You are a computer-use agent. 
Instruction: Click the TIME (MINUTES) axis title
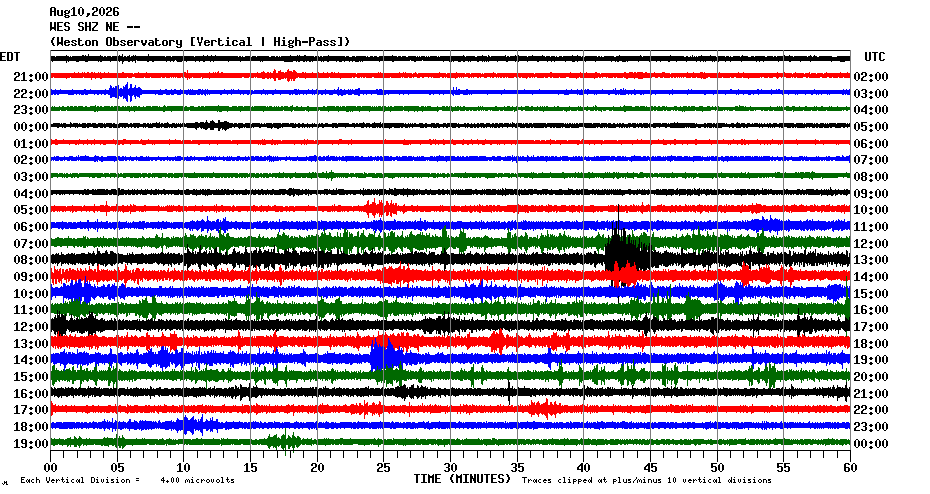click(462, 479)
